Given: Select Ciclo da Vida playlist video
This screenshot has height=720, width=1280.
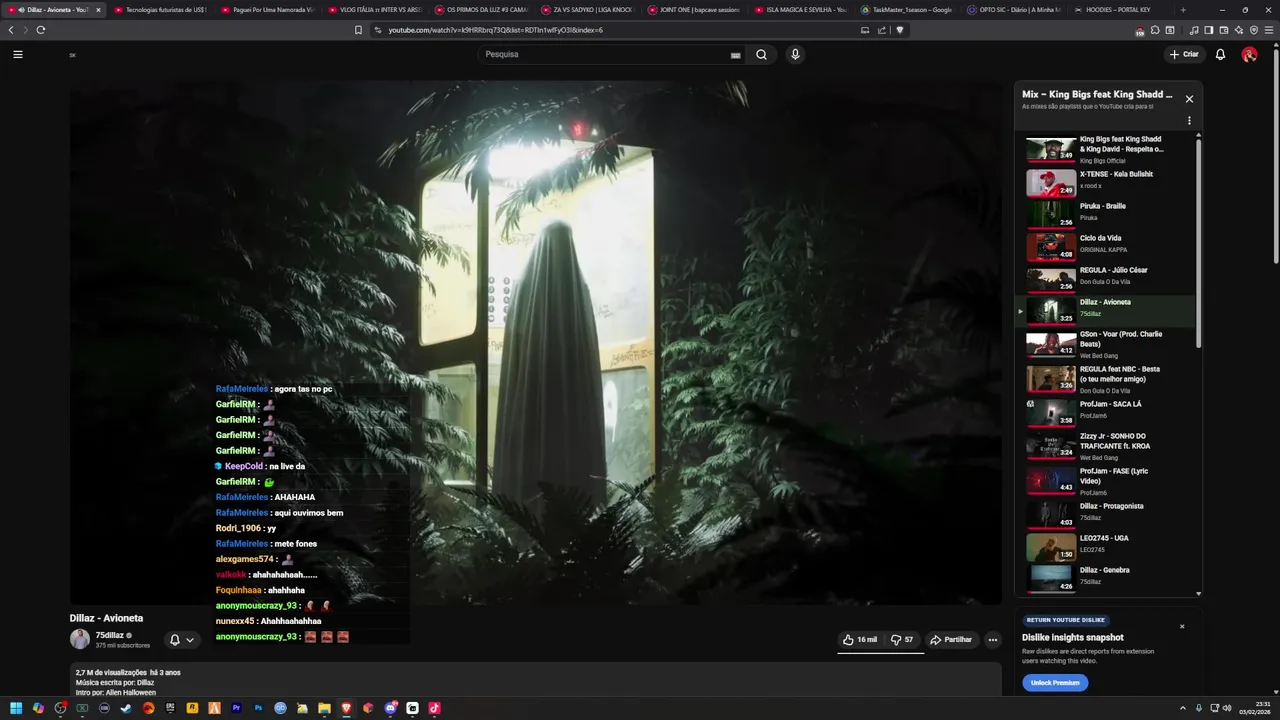Looking at the screenshot, I should pos(1110,246).
